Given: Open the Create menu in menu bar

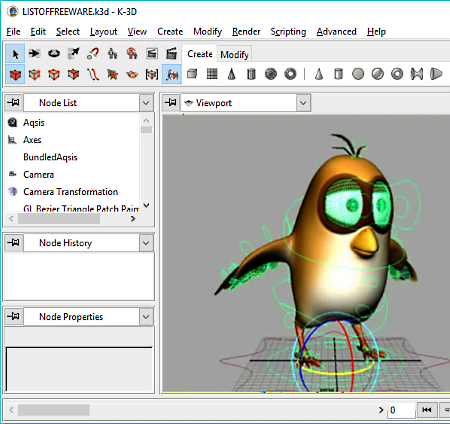Looking at the screenshot, I should pyautogui.click(x=170, y=32).
